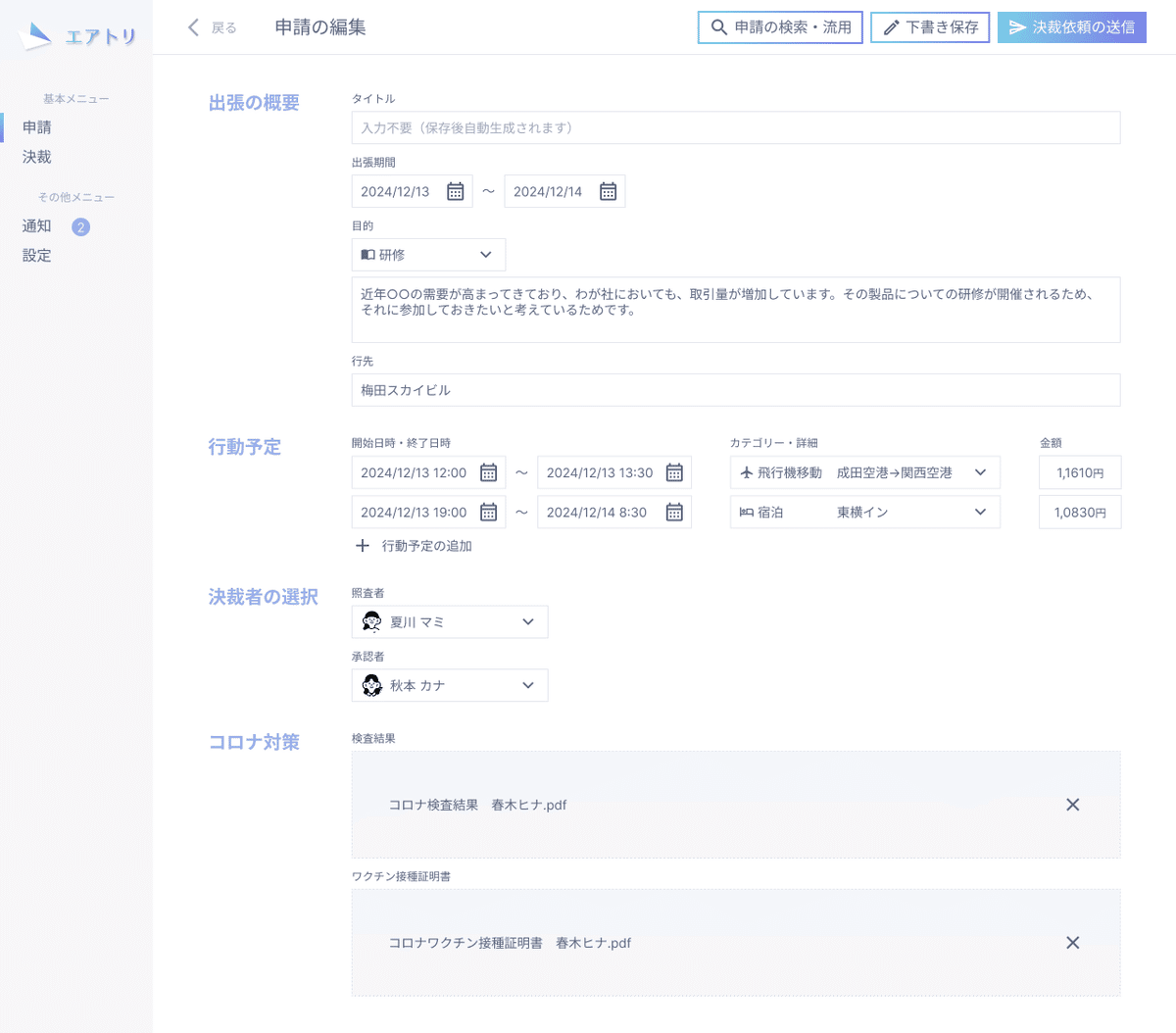Click the 成田空港→関西空港 detail text
The height and width of the screenshot is (1033, 1176).
[x=895, y=472]
